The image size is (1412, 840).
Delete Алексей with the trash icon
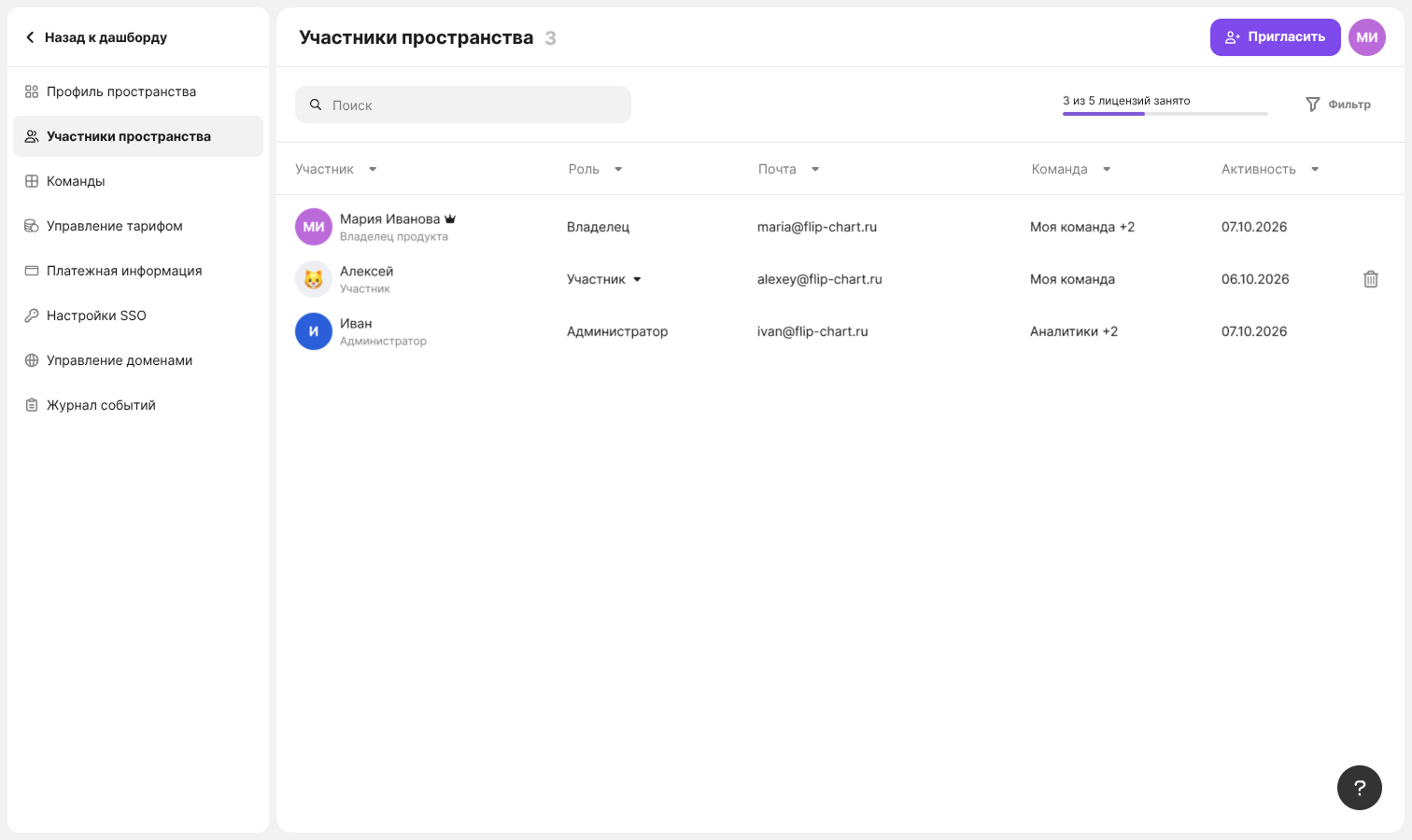(x=1371, y=279)
